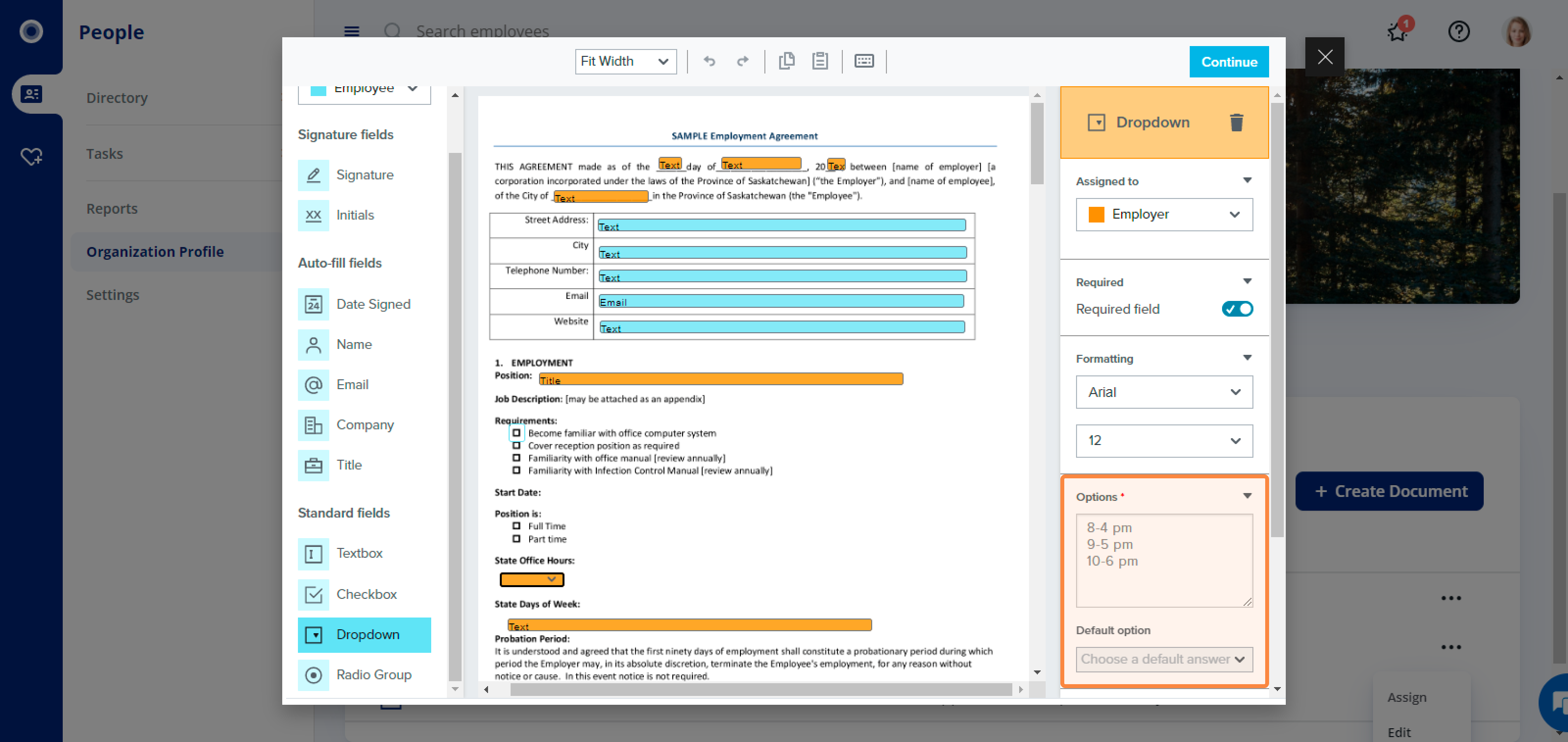Click the Options text area
The width and height of the screenshot is (1568, 742).
[x=1164, y=561]
